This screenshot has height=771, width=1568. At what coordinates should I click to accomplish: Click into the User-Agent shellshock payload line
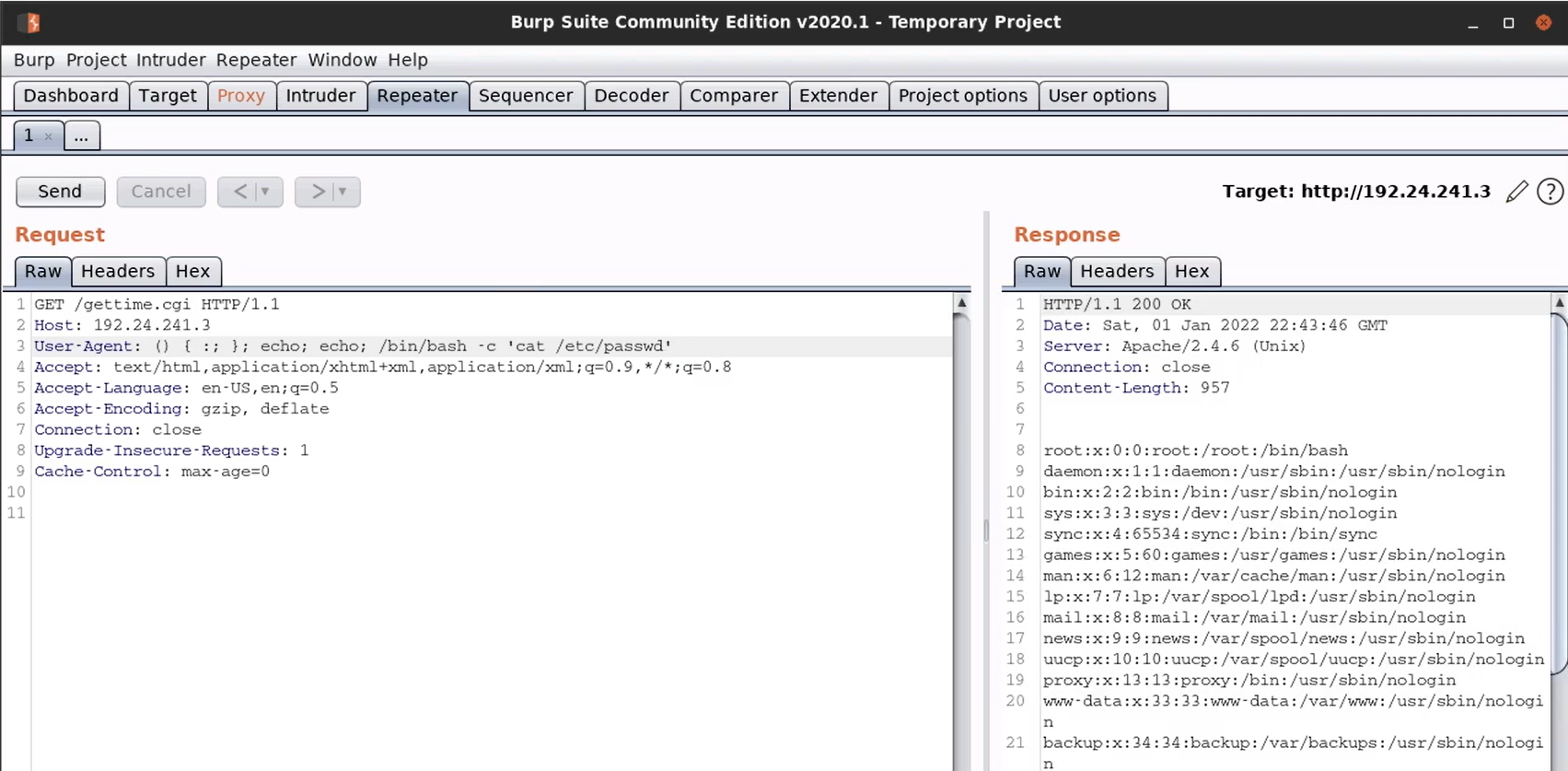[354, 346]
